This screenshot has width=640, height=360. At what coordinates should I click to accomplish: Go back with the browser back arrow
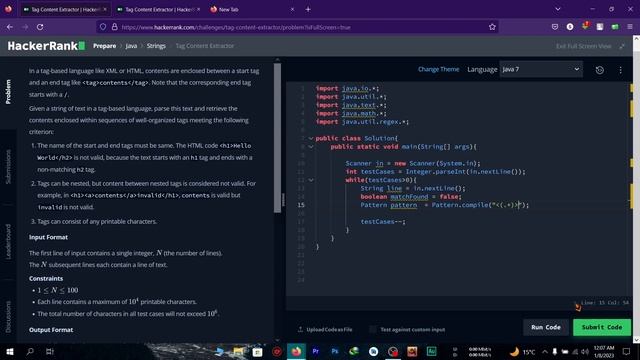10,27
